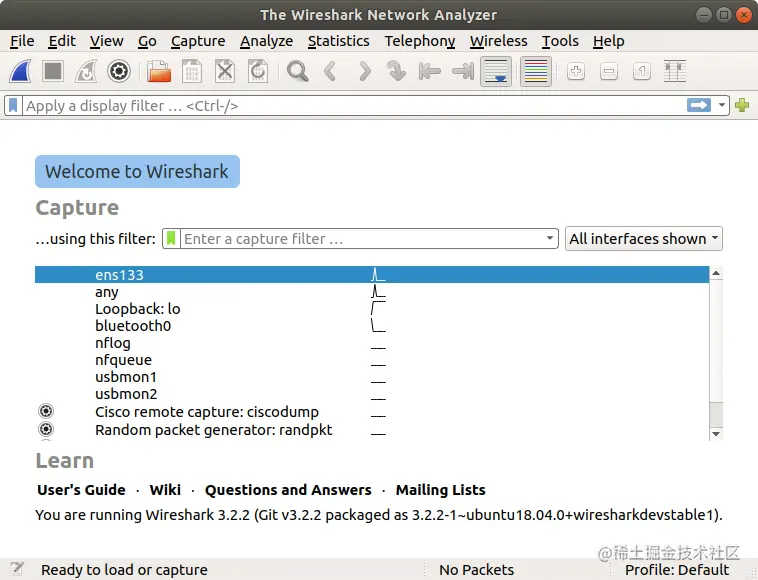Save this capture file icon

point(192,72)
